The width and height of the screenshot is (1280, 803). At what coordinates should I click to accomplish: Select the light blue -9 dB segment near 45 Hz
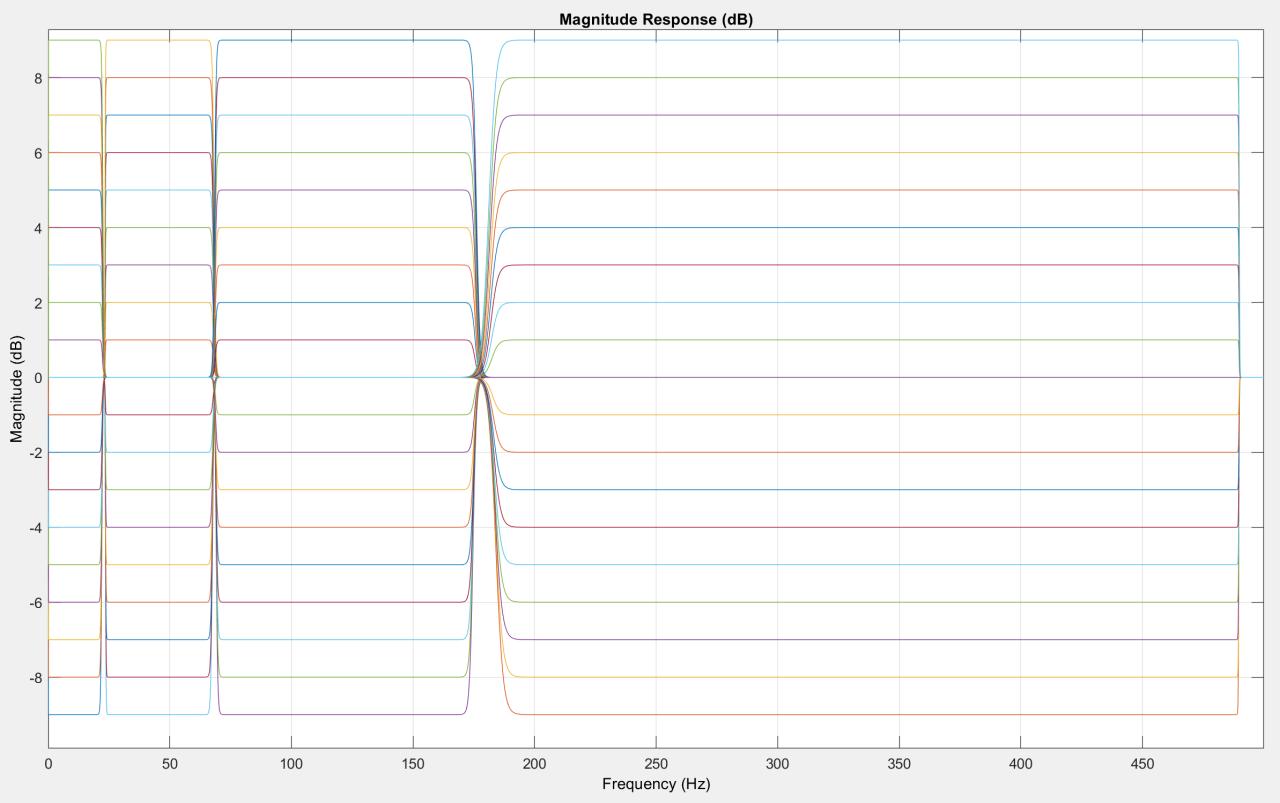coord(158,714)
